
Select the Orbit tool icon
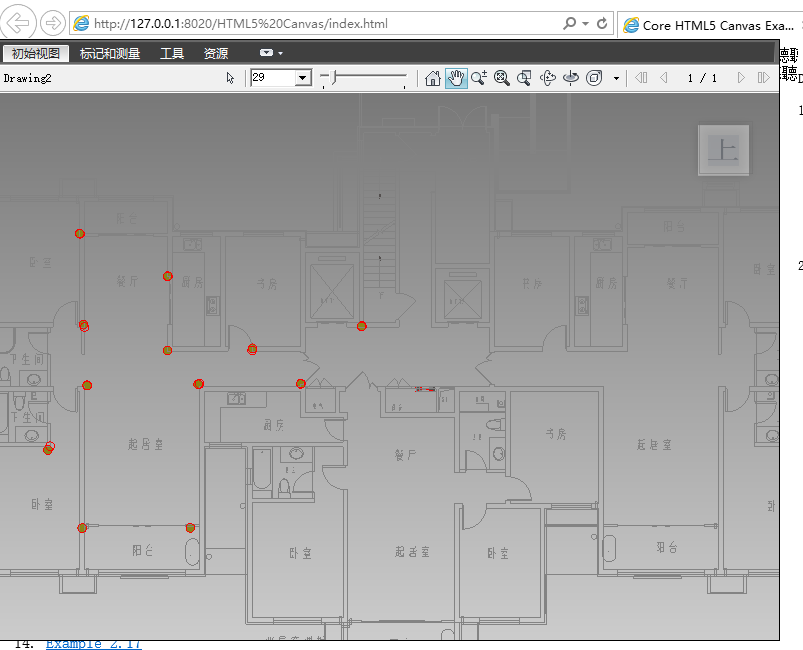pos(548,78)
